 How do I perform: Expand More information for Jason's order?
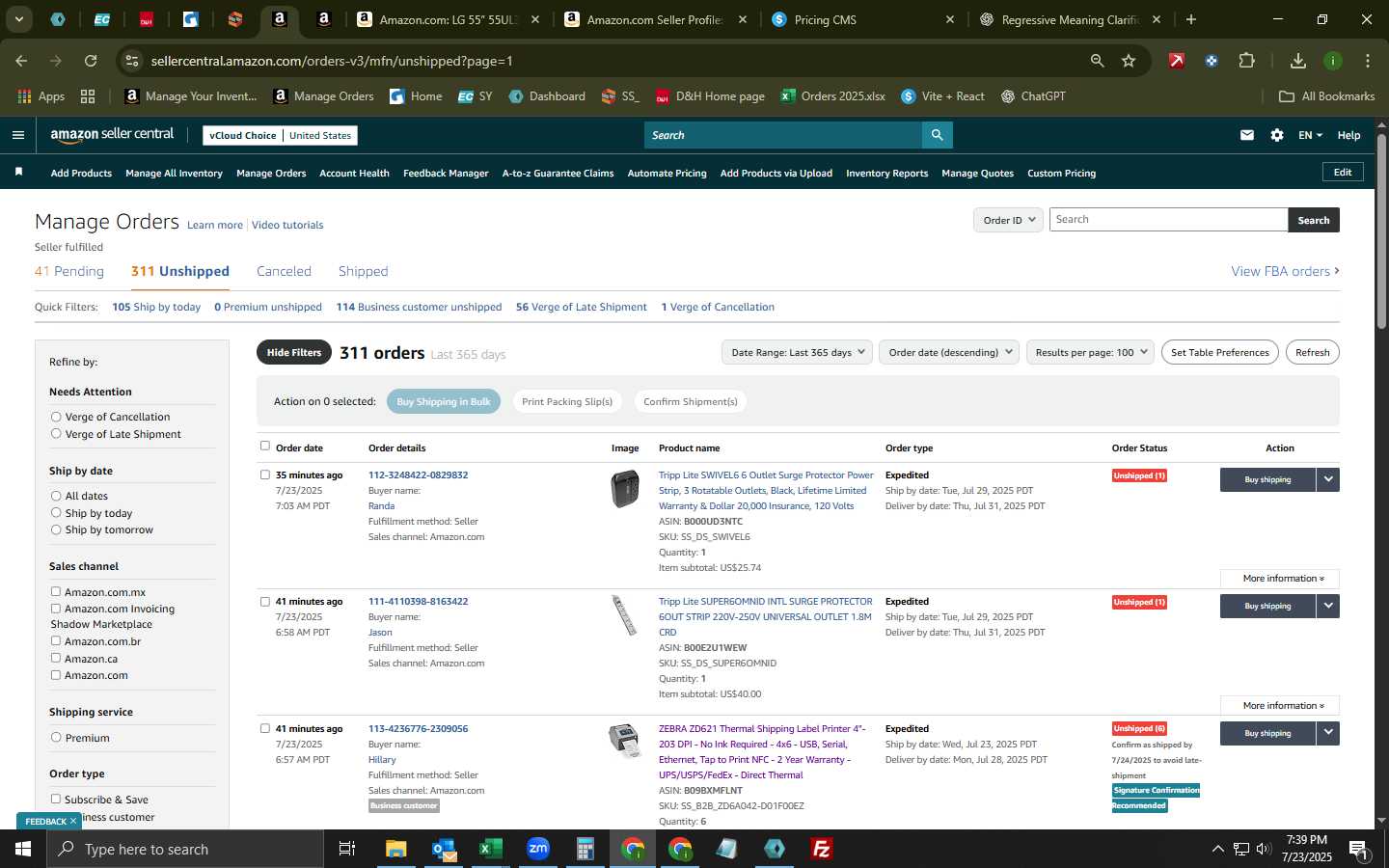(1279, 706)
